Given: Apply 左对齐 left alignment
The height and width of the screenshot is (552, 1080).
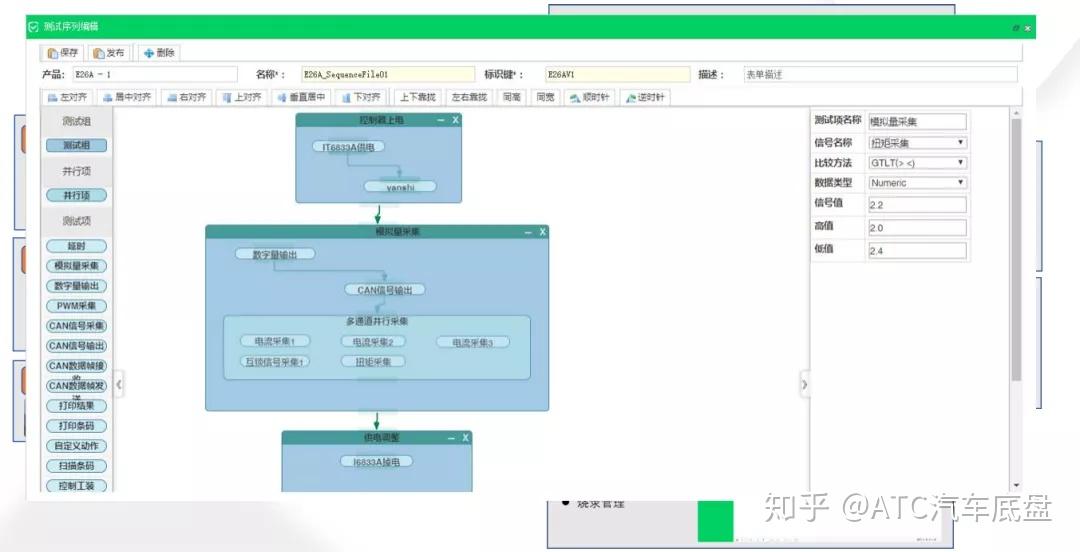Looking at the screenshot, I should pyautogui.click(x=67, y=97).
